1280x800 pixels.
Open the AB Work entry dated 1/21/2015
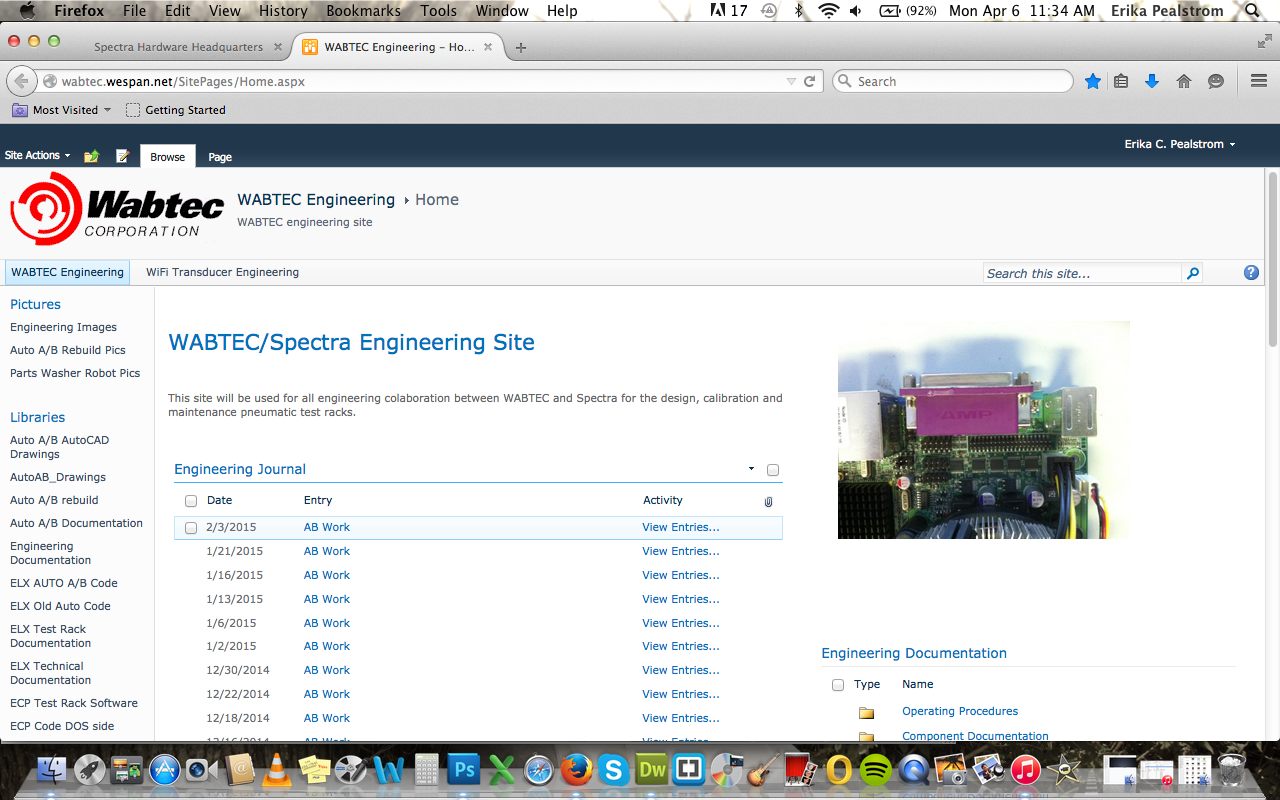coord(327,551)
